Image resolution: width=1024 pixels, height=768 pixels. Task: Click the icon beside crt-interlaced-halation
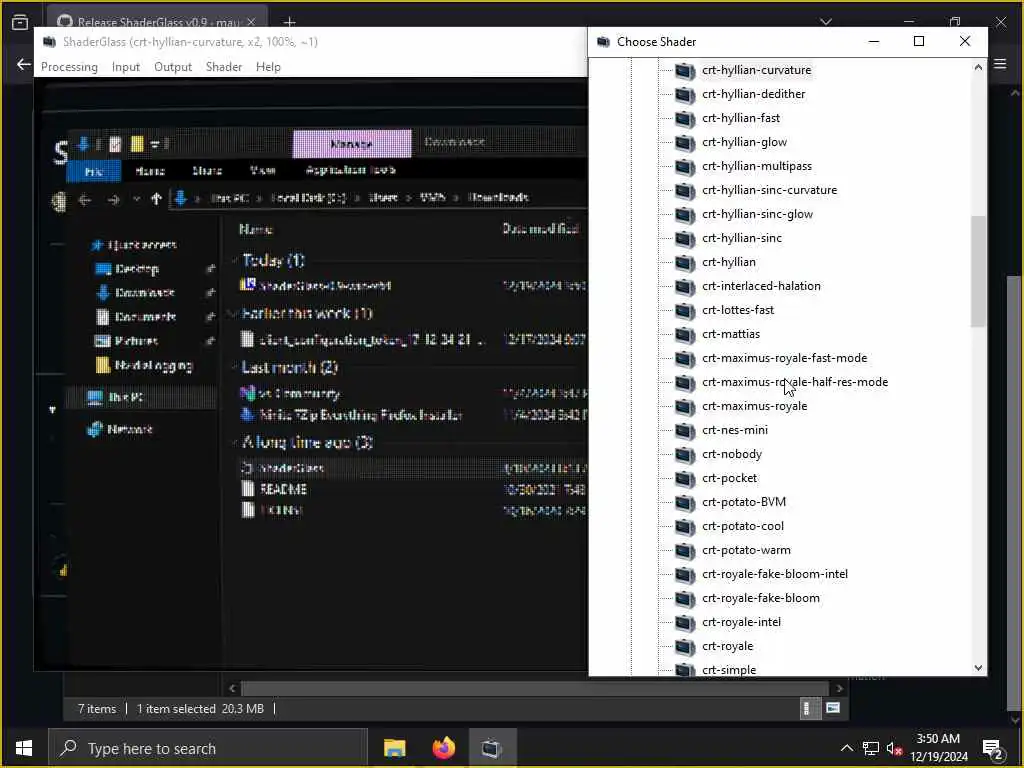pyautogui.click(x=684, y=287)
